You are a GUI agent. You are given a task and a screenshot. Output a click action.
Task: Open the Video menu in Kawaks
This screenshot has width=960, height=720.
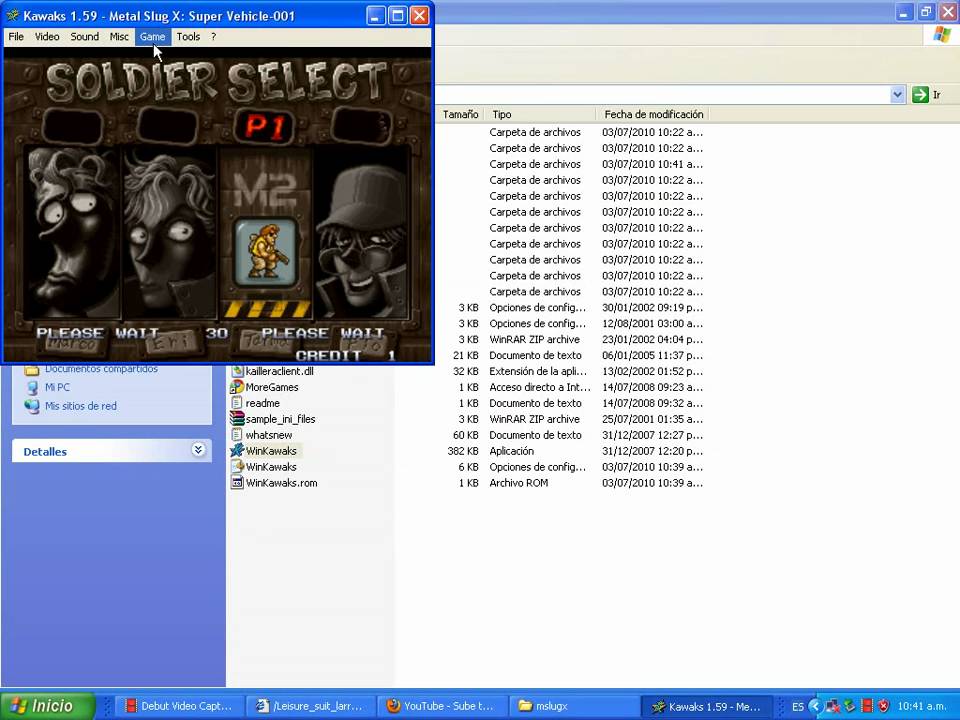47,37
